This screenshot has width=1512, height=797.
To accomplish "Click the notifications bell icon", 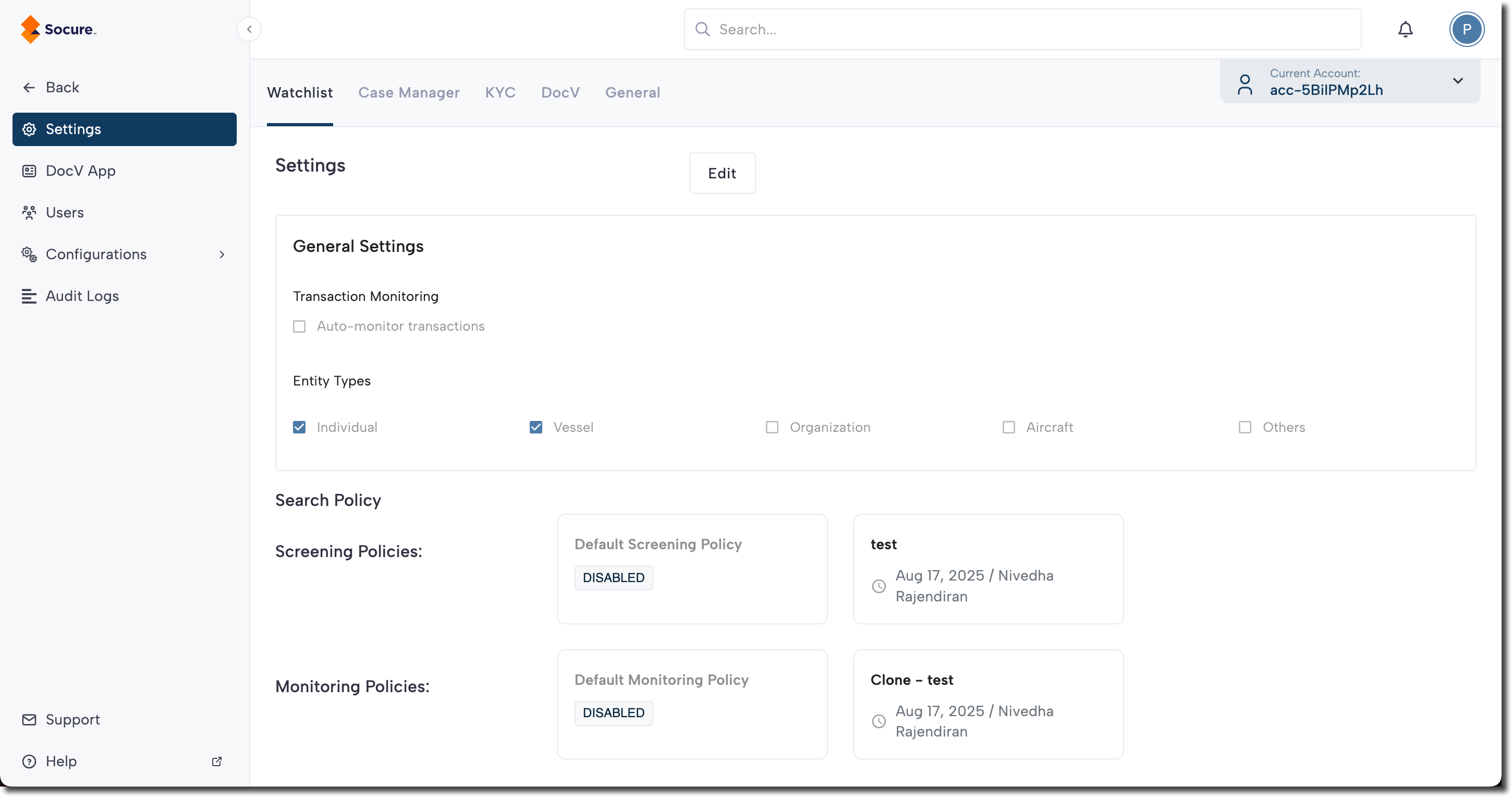I will 1405,29.
